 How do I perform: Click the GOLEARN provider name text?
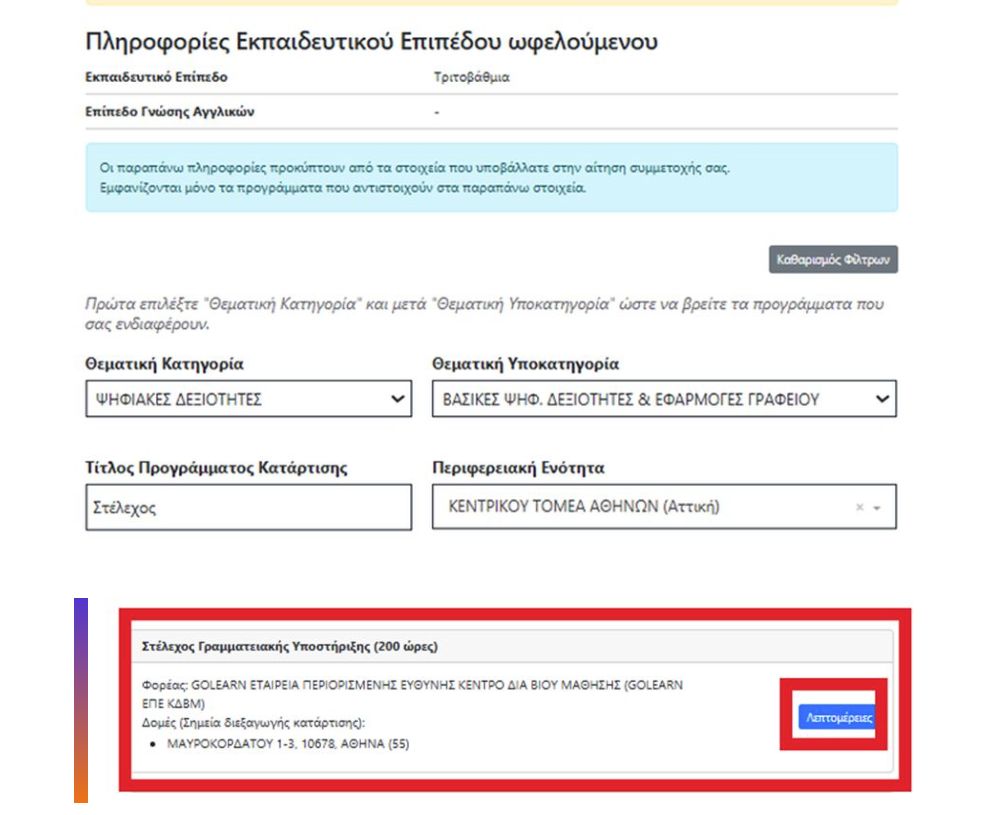click(x=412, y=694)
